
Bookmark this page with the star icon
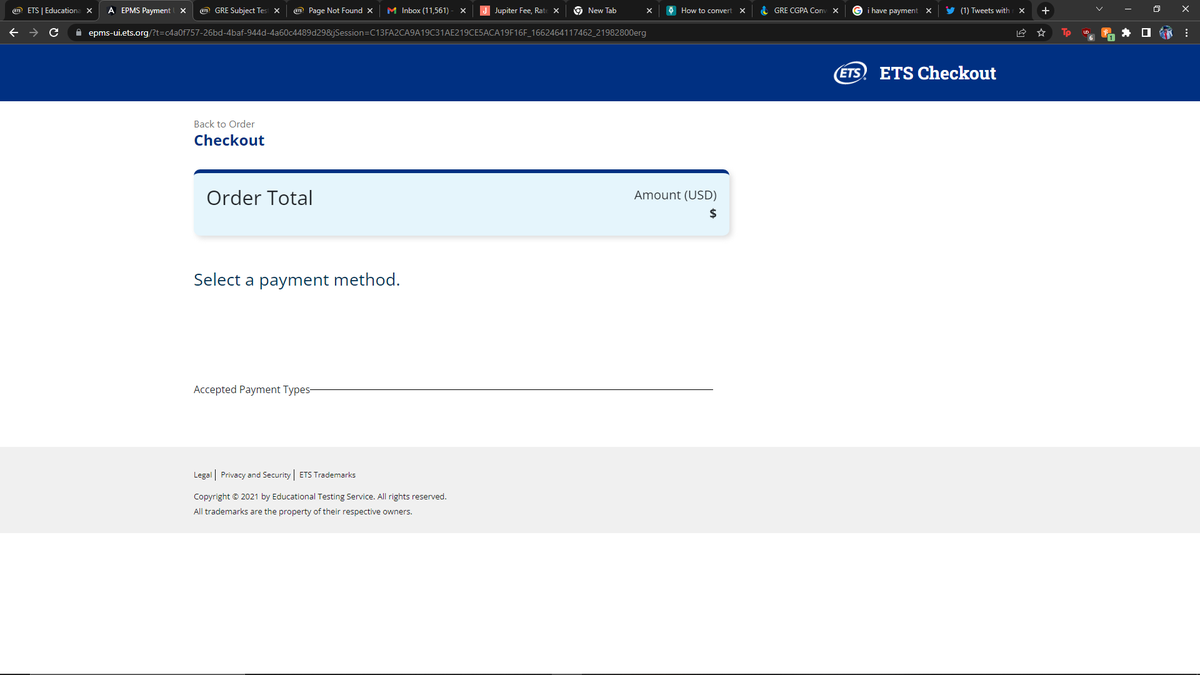[x=1041, y=33]
